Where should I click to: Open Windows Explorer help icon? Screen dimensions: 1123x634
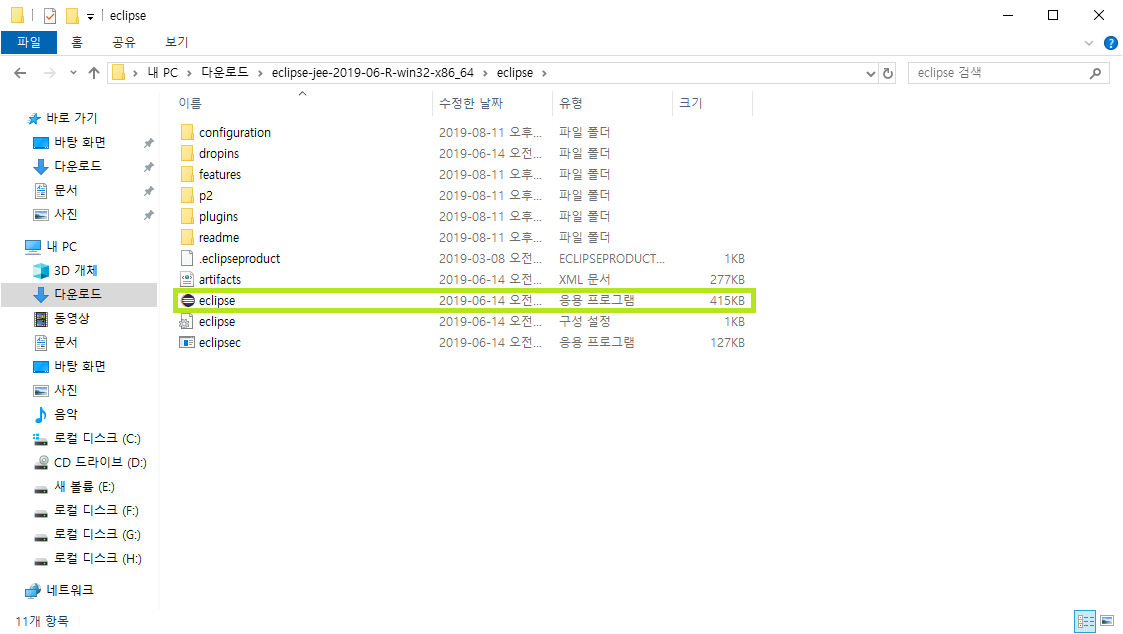[1111, 43]
